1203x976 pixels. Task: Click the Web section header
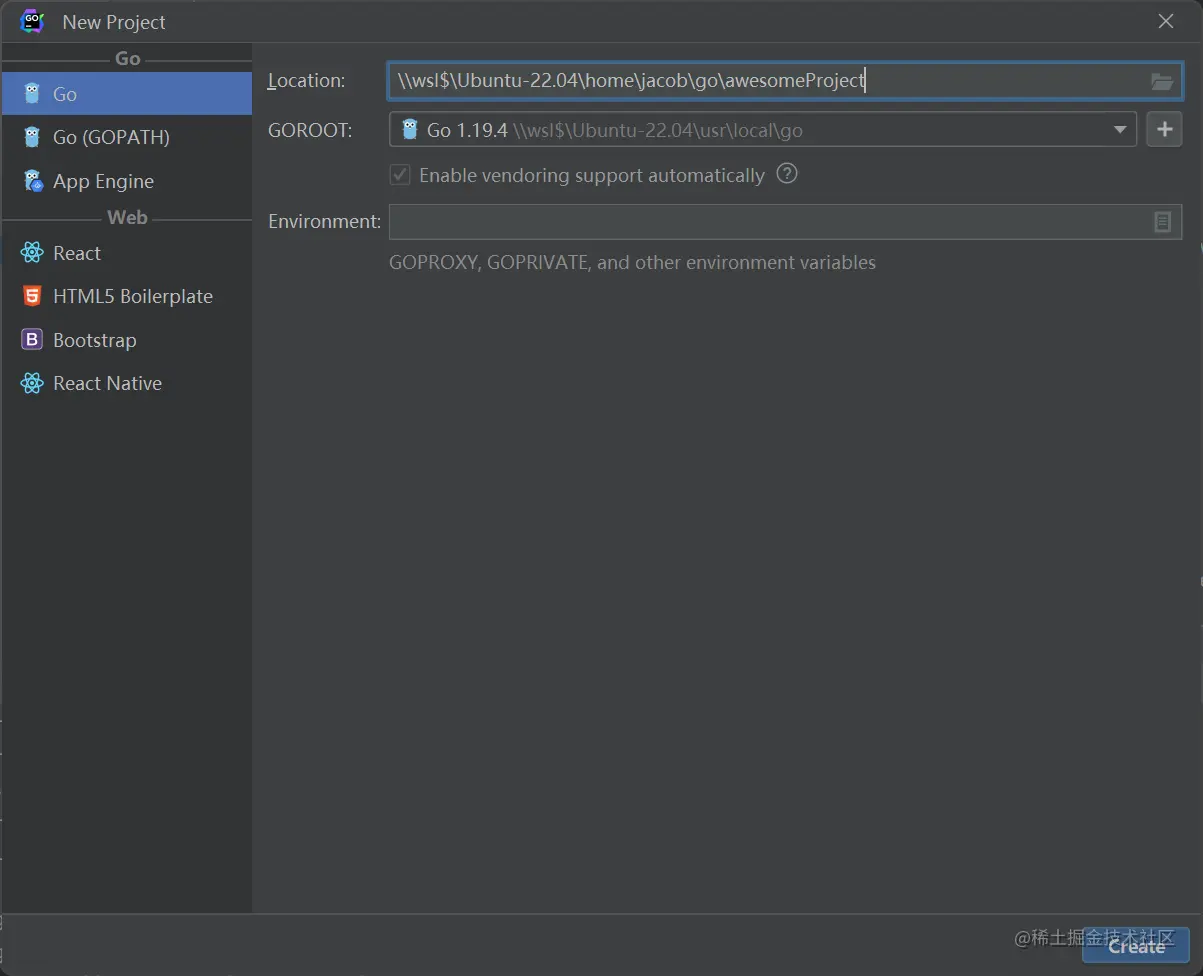pos(127,217)
